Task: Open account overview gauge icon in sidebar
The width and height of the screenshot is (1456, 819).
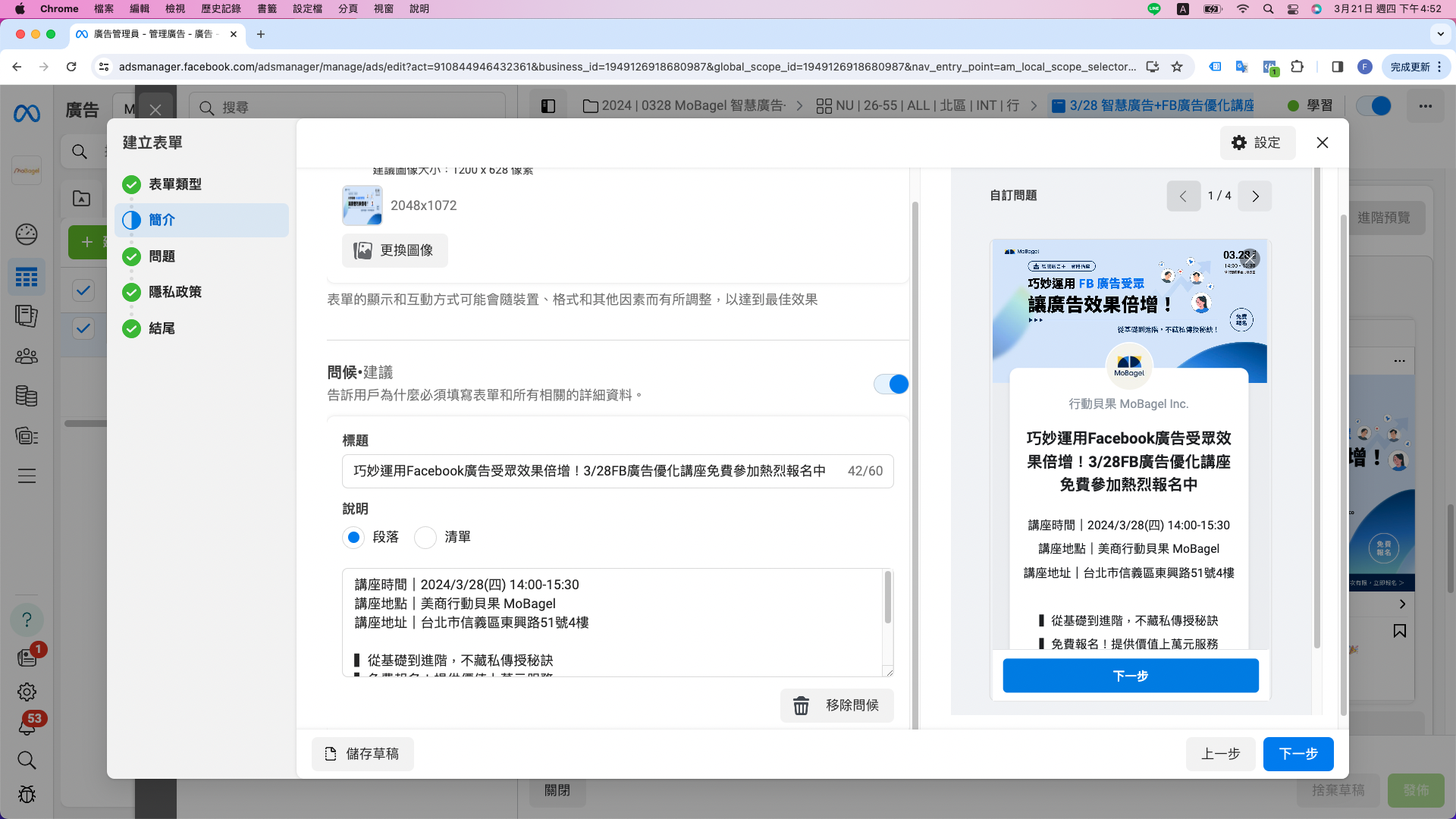Action: pyautogui.click(x=27, y=234)
